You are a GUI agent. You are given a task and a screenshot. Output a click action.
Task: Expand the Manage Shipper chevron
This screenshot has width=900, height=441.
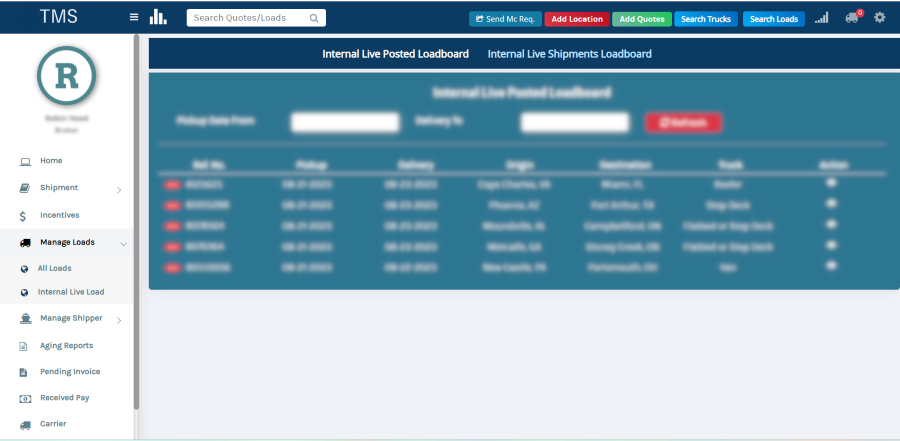click(x=119, y=320)
